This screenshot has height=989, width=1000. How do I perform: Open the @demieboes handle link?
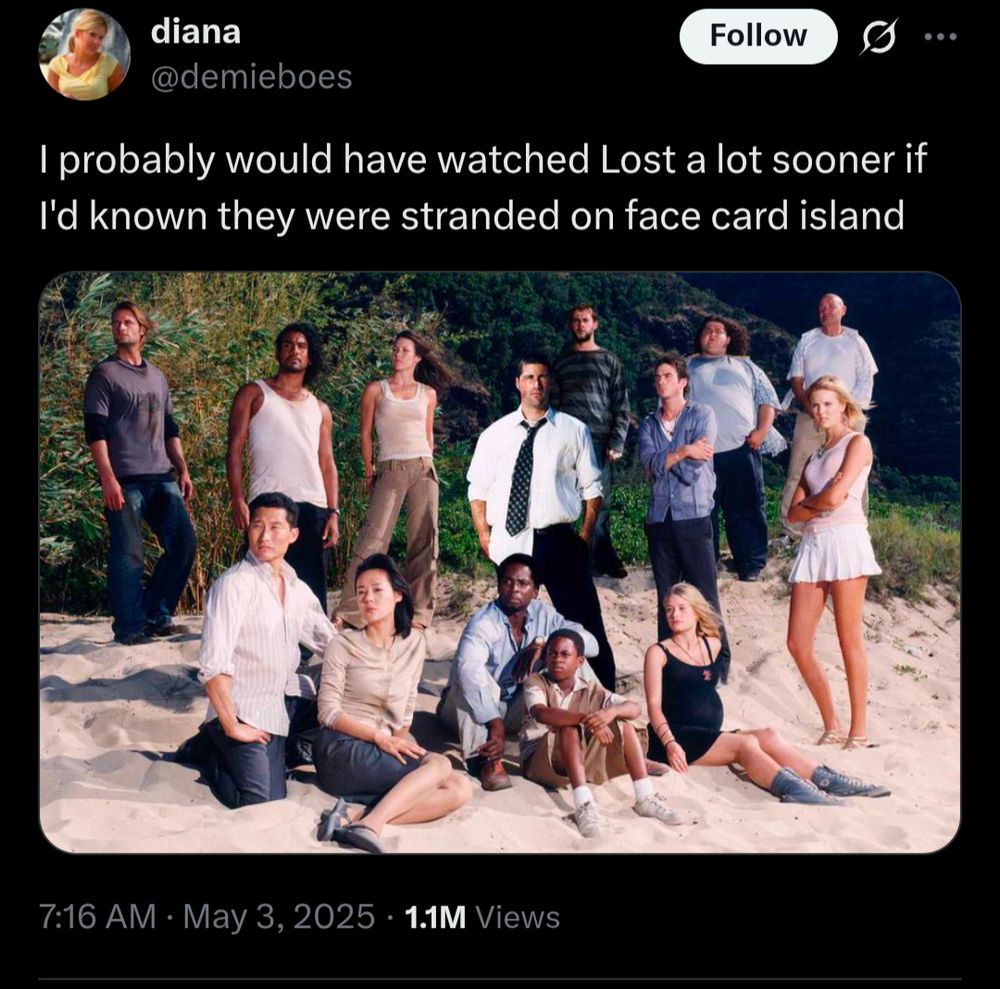click(251, 78)
